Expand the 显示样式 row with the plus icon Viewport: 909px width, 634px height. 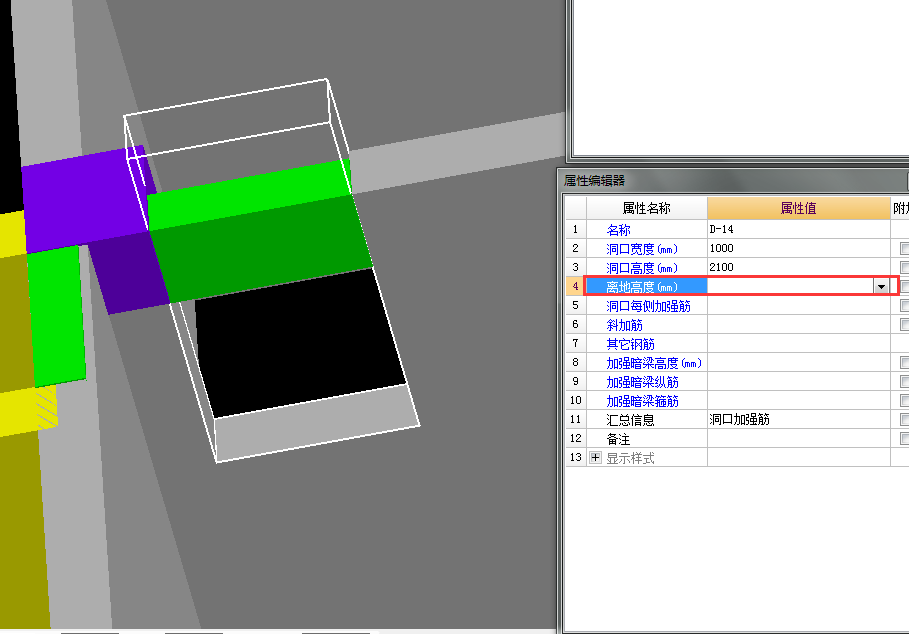[595, 457]
